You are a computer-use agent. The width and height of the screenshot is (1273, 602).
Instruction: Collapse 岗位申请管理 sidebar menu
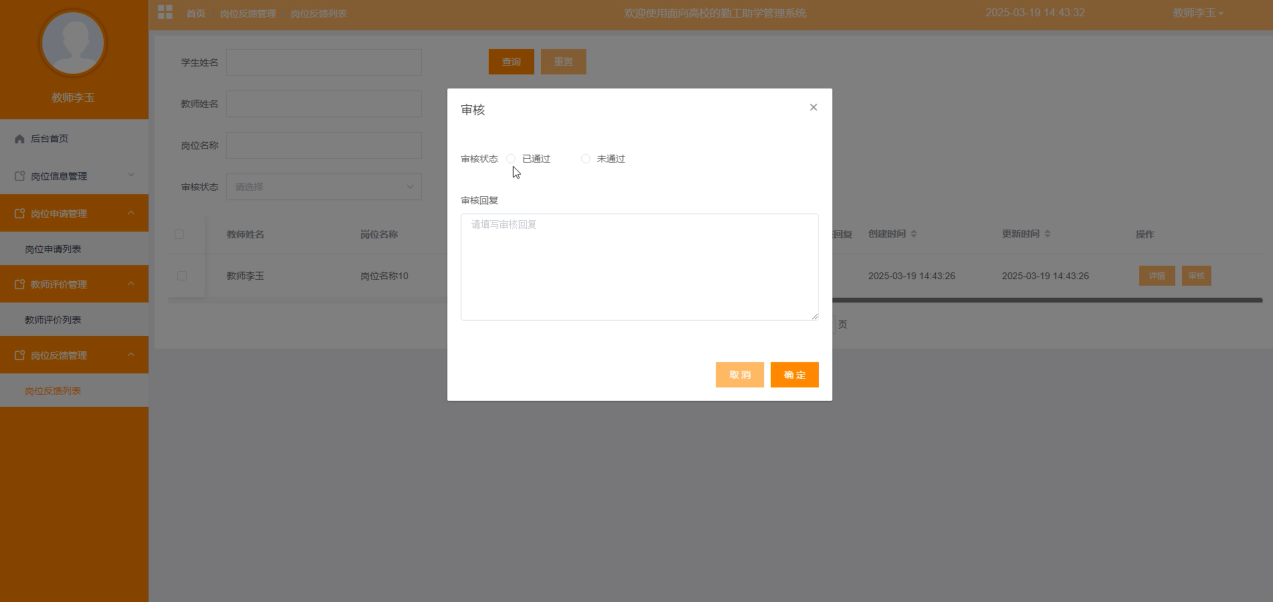coord(74,213)
